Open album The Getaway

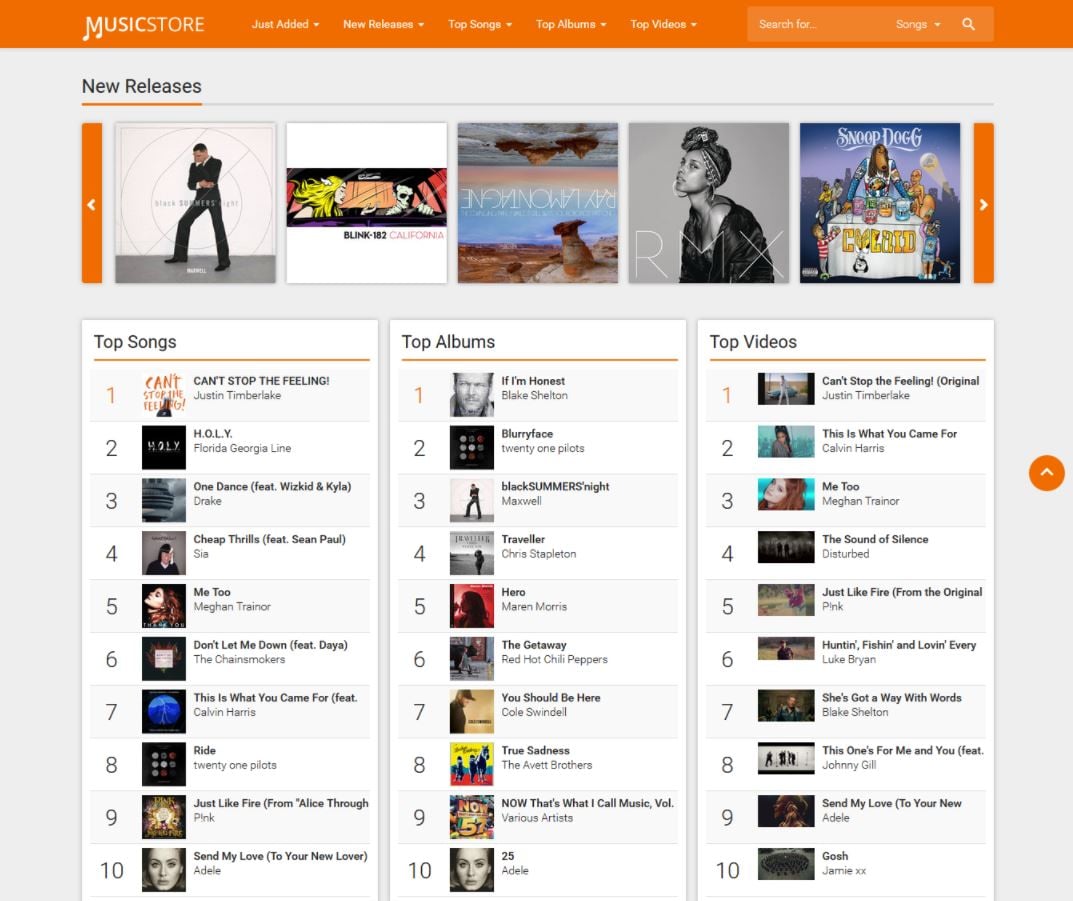[534, 644]
